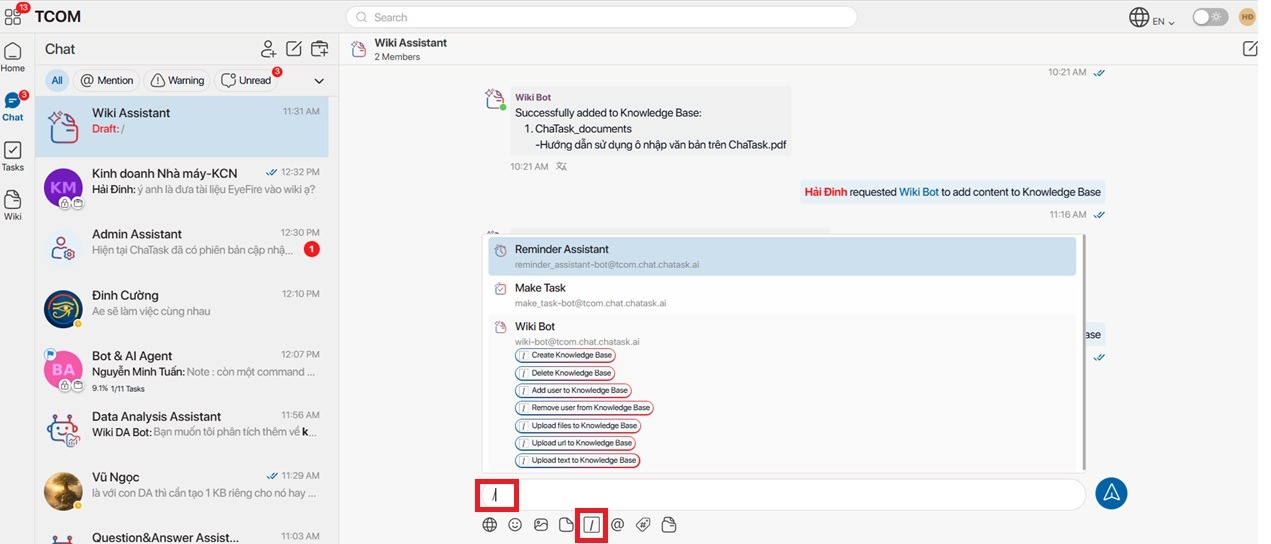The height and width of the screenshot is (544, 1271).
Task: Click the KM avatar of Kinh doanh chat
Action: [x=63, y=187]
